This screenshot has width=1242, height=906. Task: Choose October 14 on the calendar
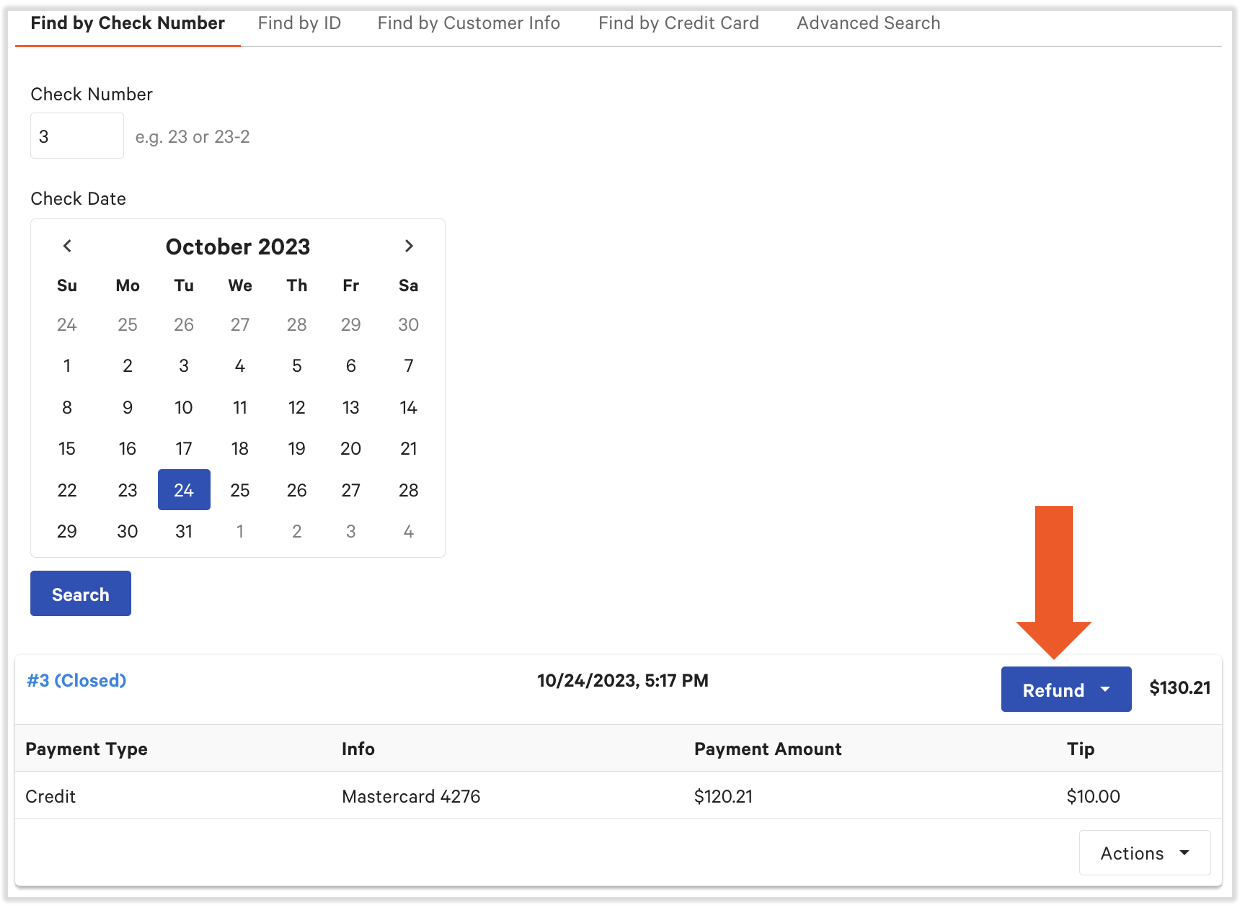408,408
